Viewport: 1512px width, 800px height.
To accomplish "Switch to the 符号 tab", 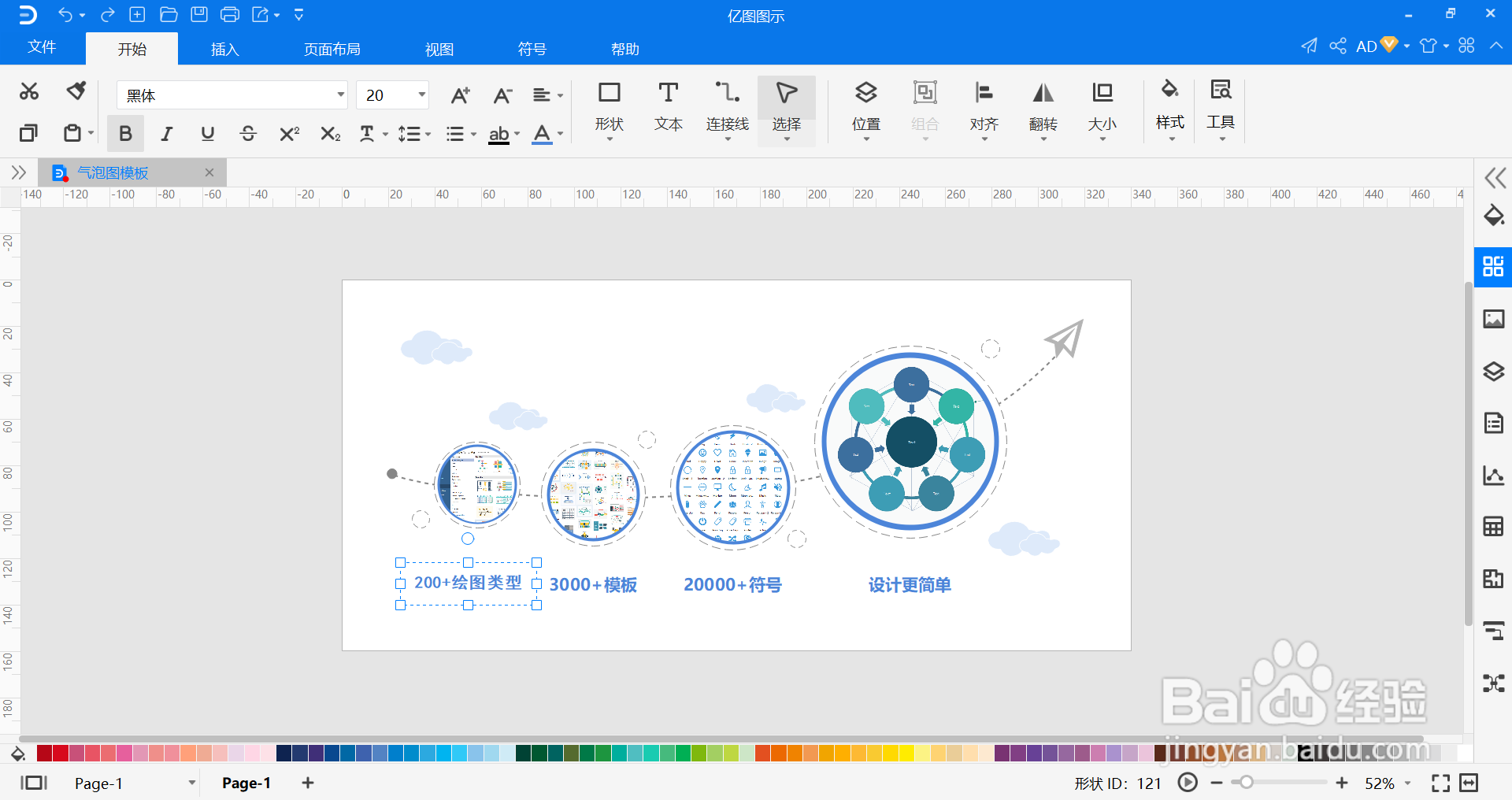I will tap(532, 49).
